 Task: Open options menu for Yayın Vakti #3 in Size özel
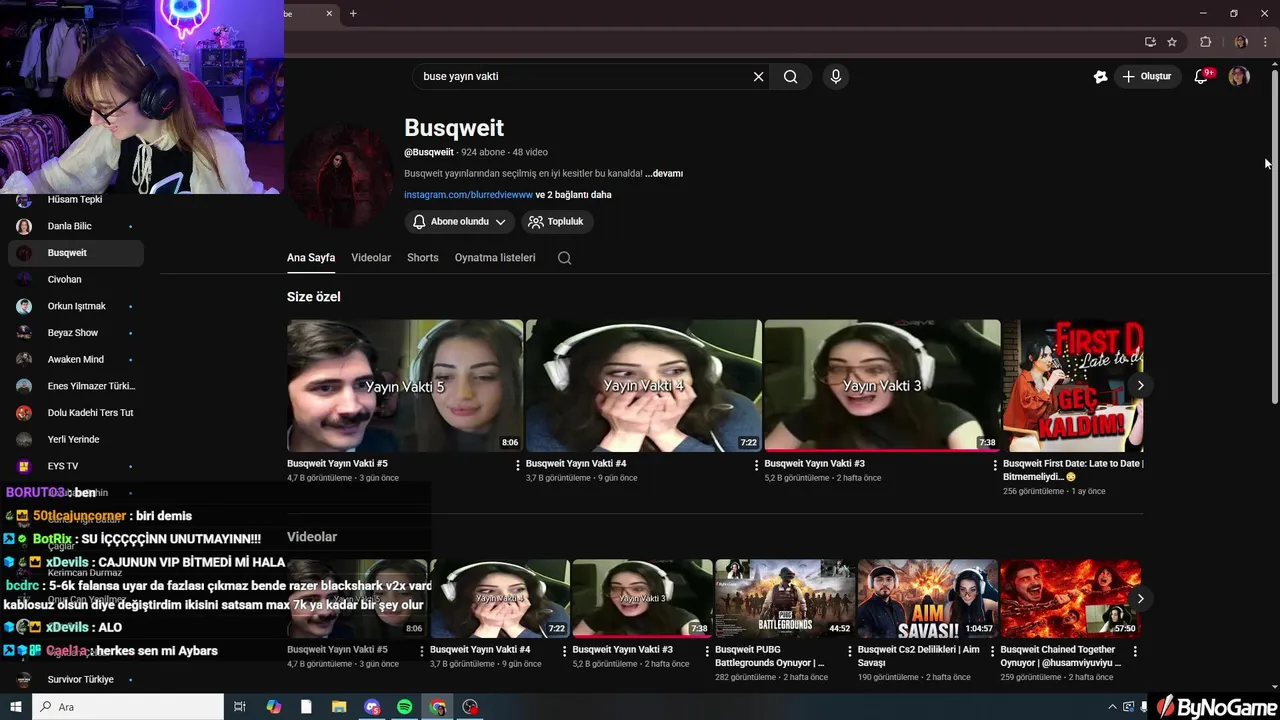995,465
